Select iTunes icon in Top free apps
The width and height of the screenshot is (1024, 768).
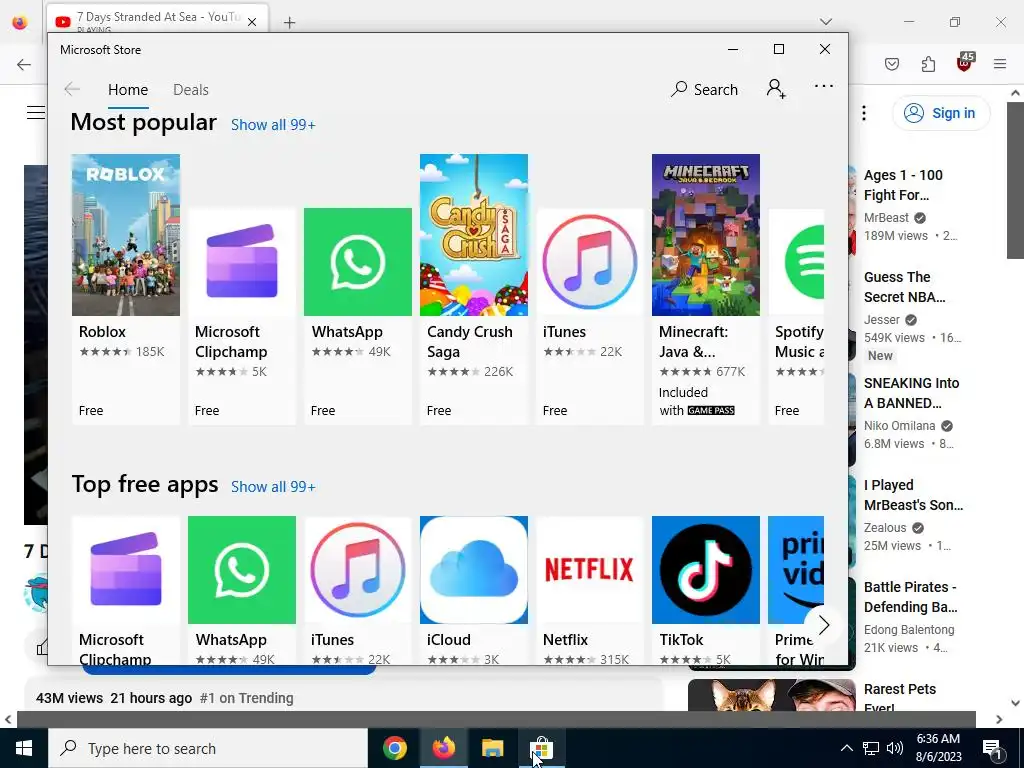pyautogui.click(x=358, y=569)
